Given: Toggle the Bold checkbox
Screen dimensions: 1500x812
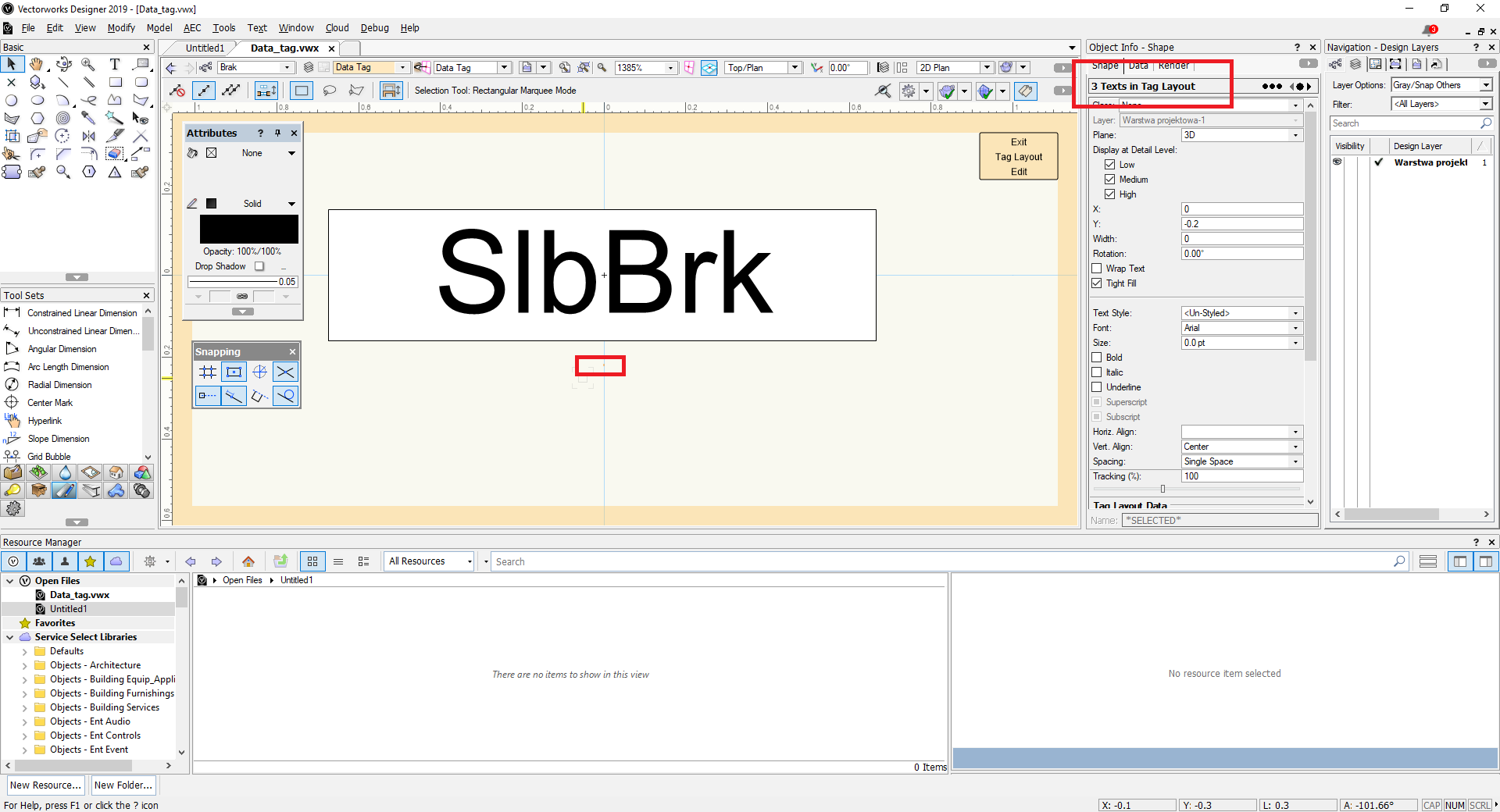Looking at the screenshot, I should coord(1097,358).
